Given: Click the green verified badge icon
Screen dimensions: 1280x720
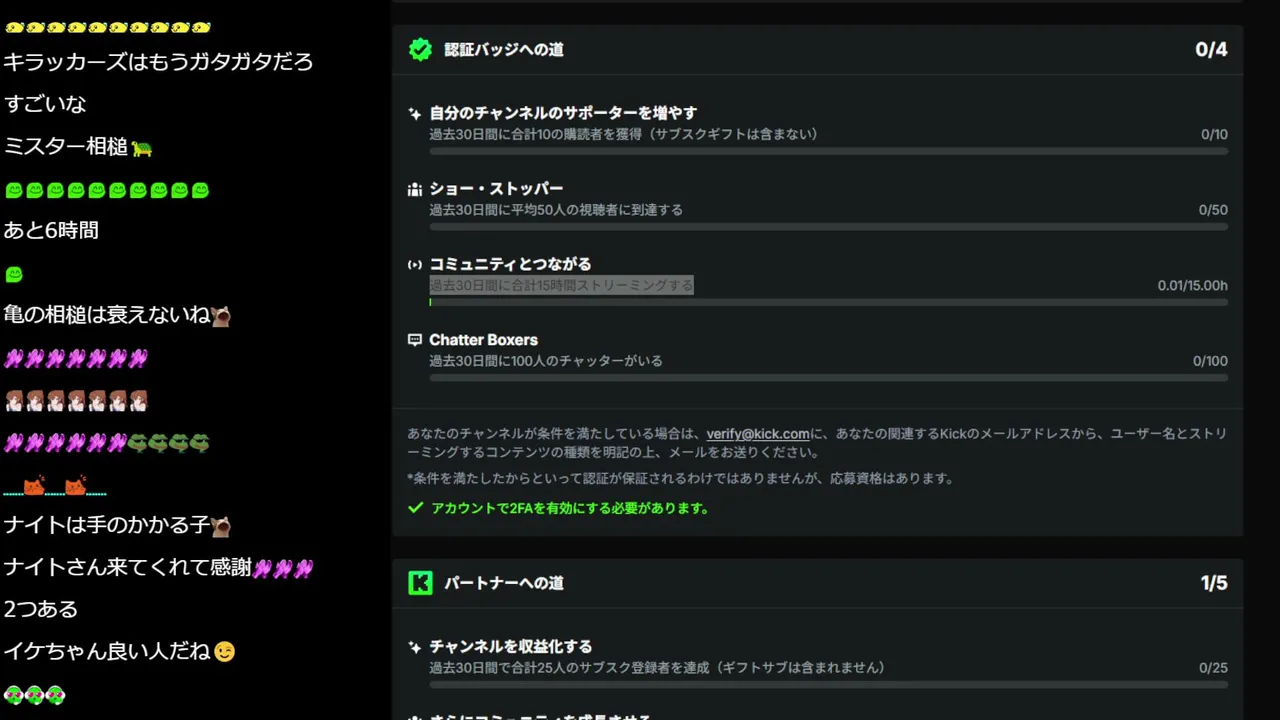Looking at the screenshot, I should point(420,50).
